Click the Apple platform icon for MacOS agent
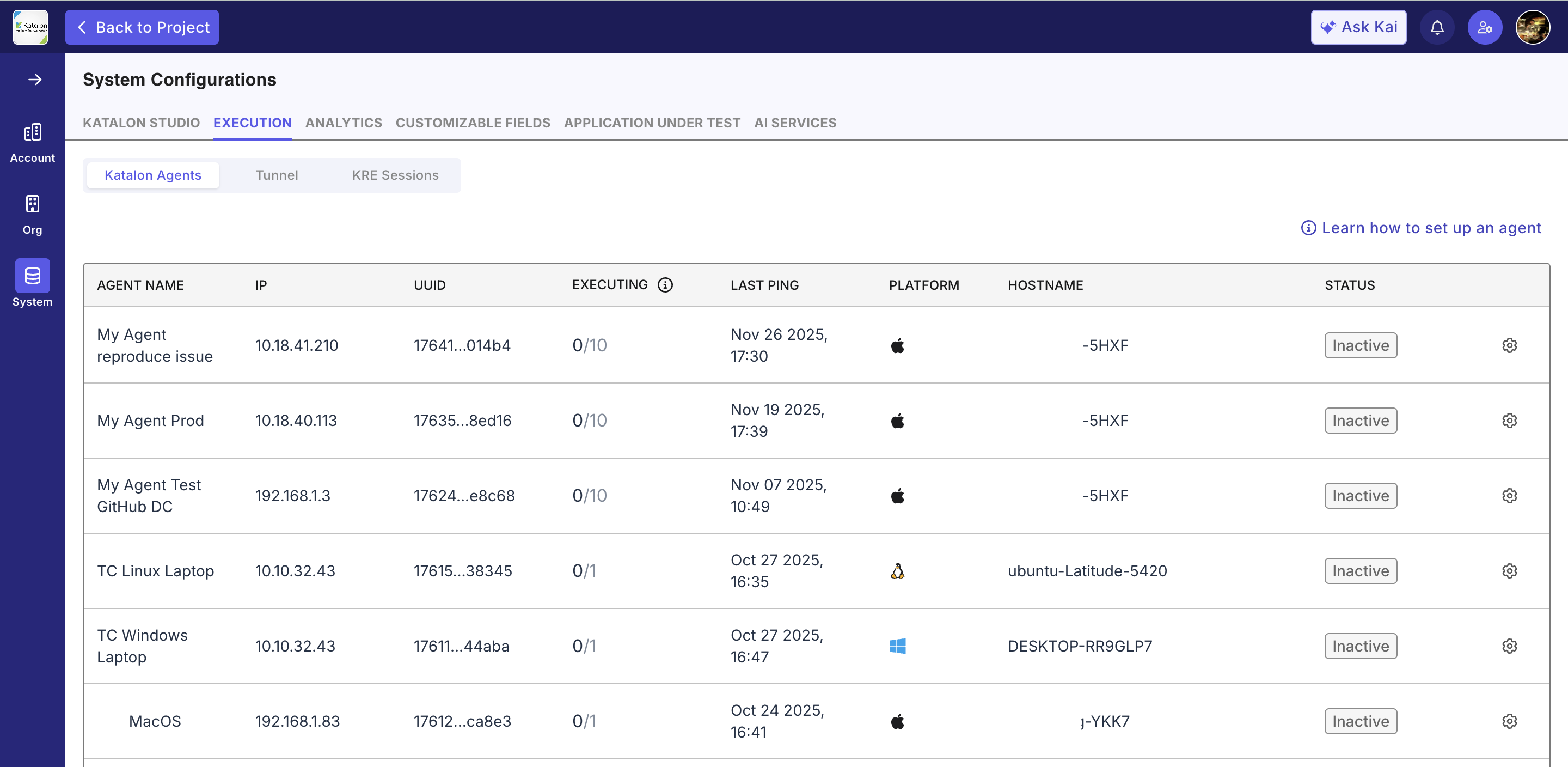The width and height of the screenshot is (1568, 767). tap(898, 721)
